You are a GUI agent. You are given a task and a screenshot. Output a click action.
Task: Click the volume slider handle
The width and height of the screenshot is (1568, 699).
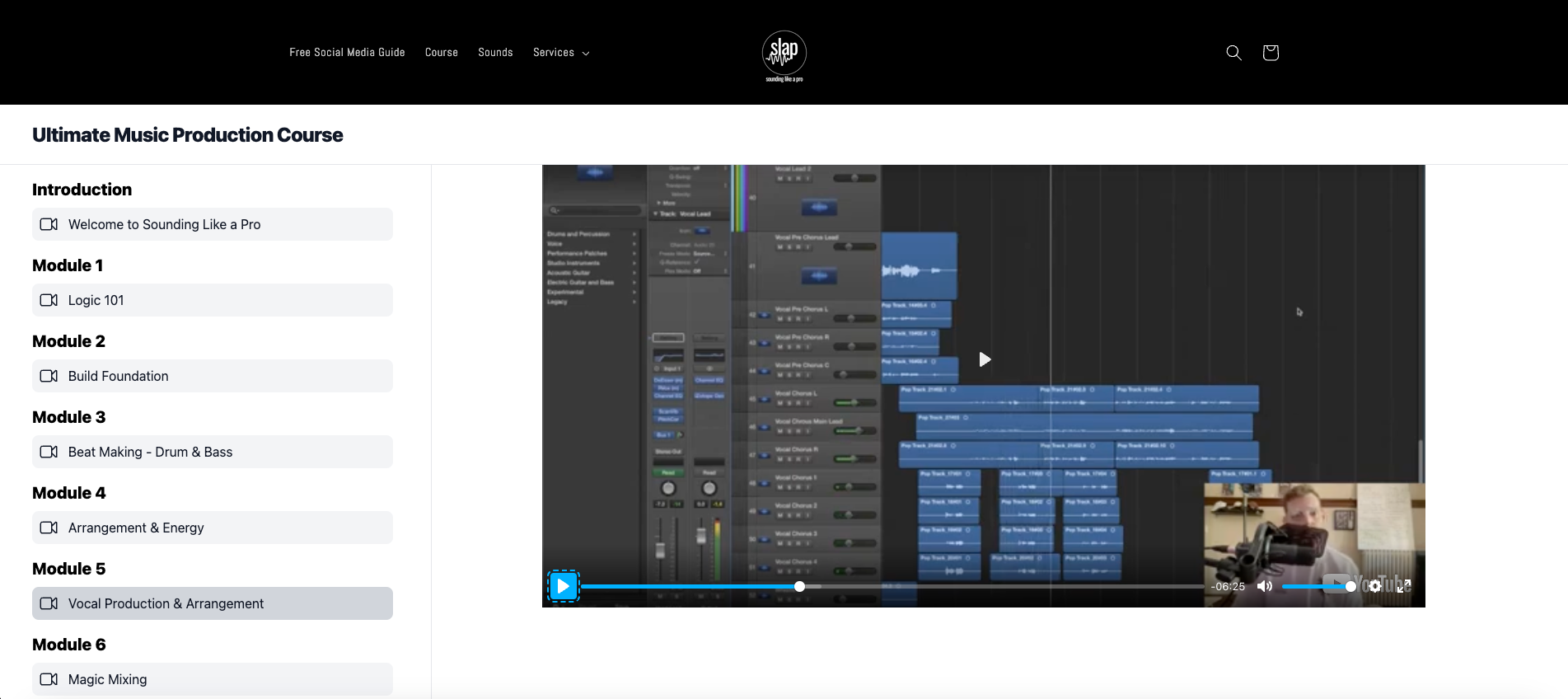(1350, 587)
